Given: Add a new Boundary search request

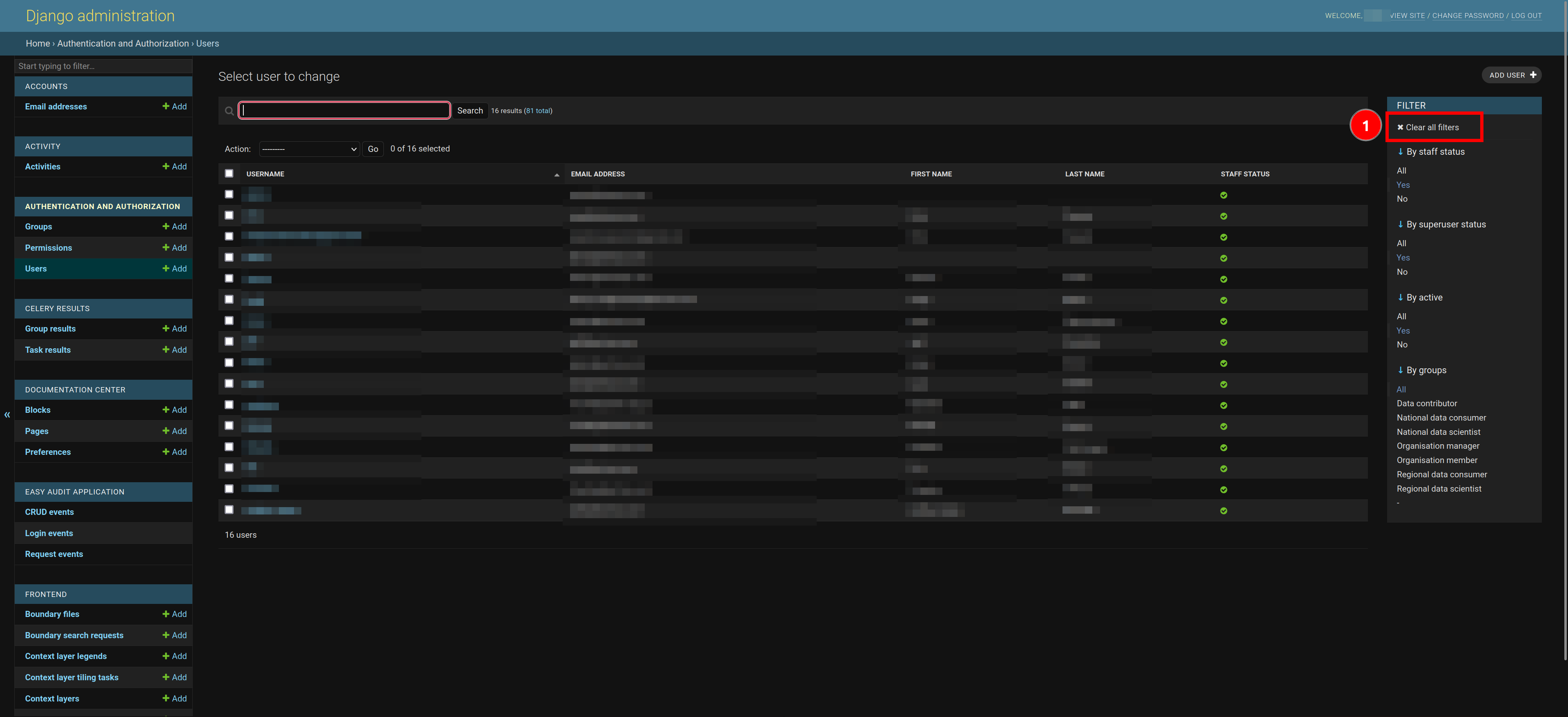Looking at the screenshot, I should [175, 635].
